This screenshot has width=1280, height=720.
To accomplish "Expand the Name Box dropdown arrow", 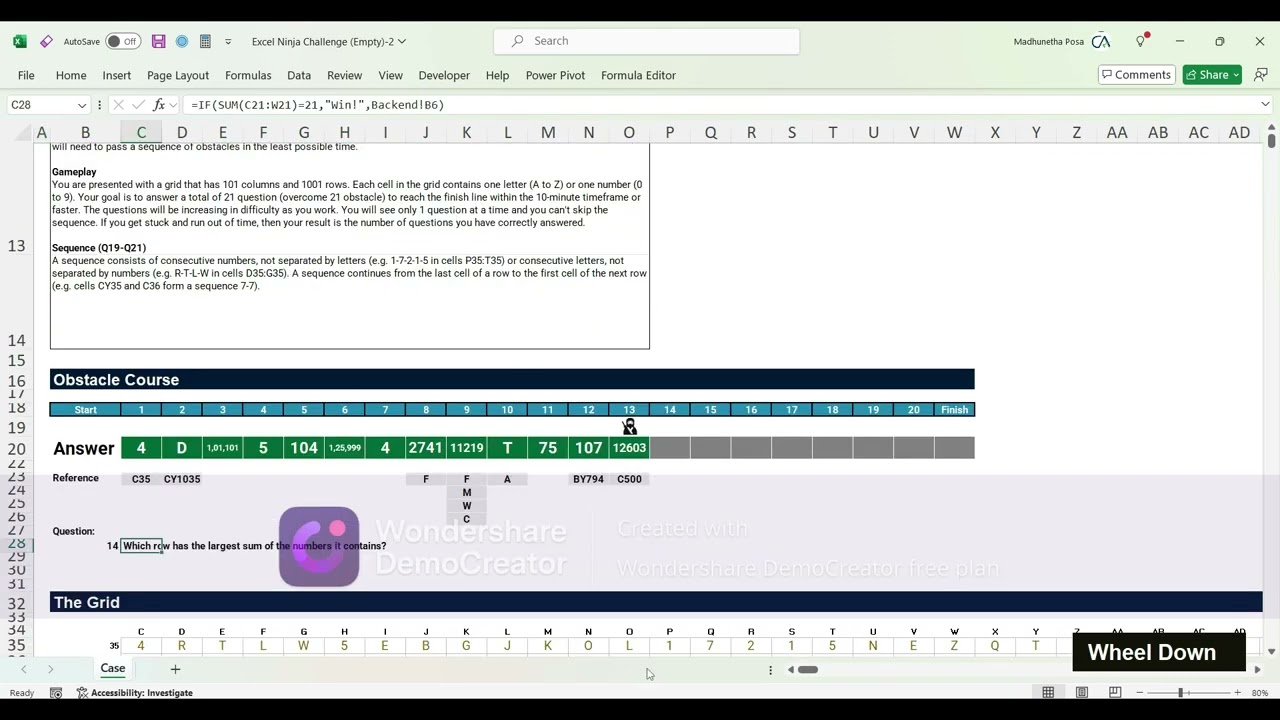I will [81, 105].
